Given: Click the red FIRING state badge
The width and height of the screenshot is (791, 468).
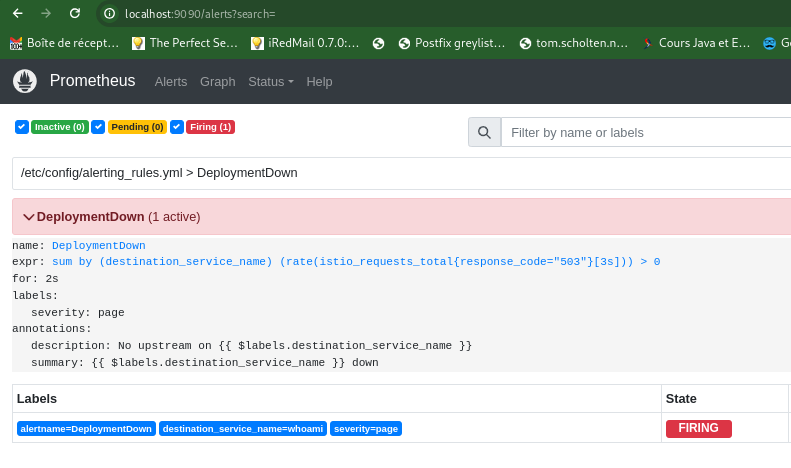Looking at the screenshot, I should point(698,428).
